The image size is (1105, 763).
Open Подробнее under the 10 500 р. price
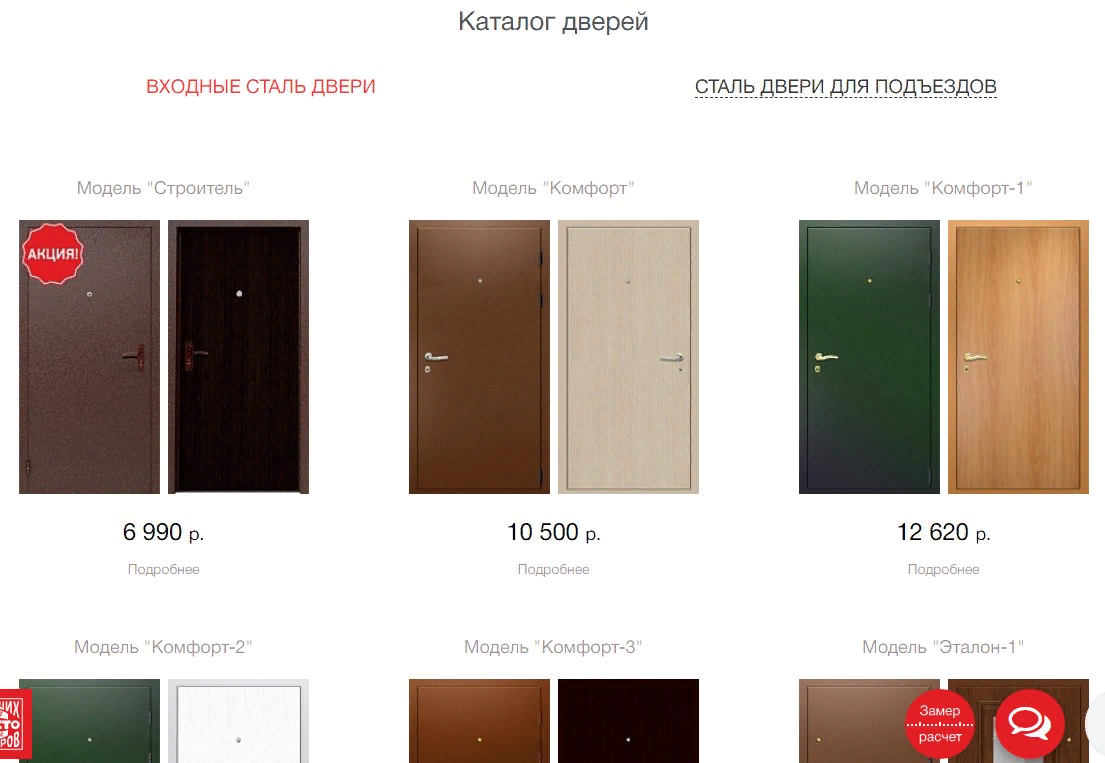pos(553,569)
